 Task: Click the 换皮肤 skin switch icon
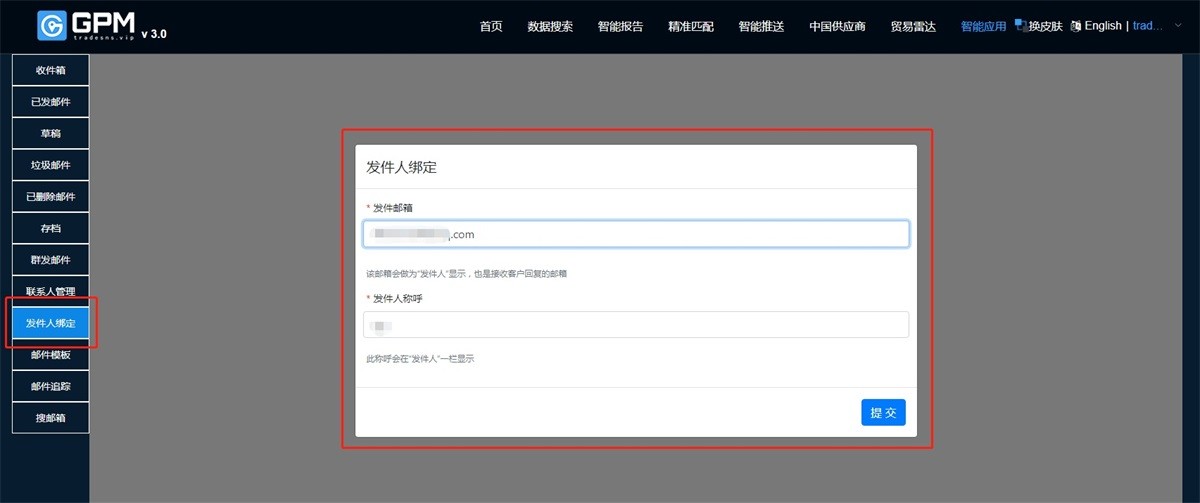tap(1020, 24)
